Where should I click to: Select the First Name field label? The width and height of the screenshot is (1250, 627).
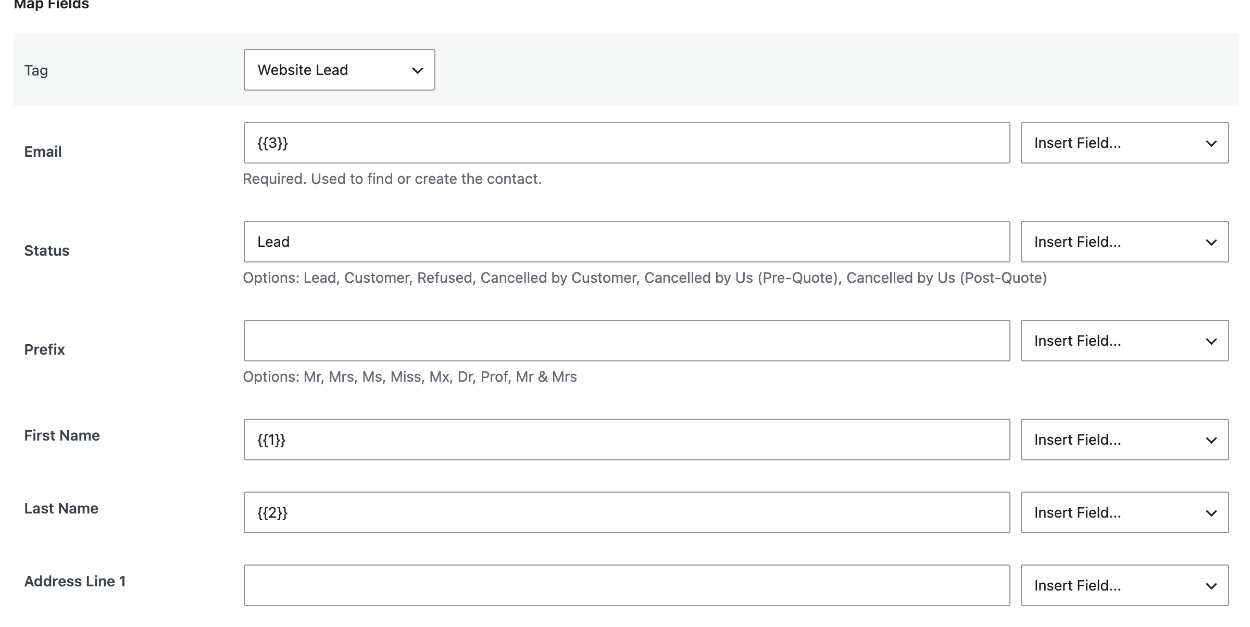point(62,436)
